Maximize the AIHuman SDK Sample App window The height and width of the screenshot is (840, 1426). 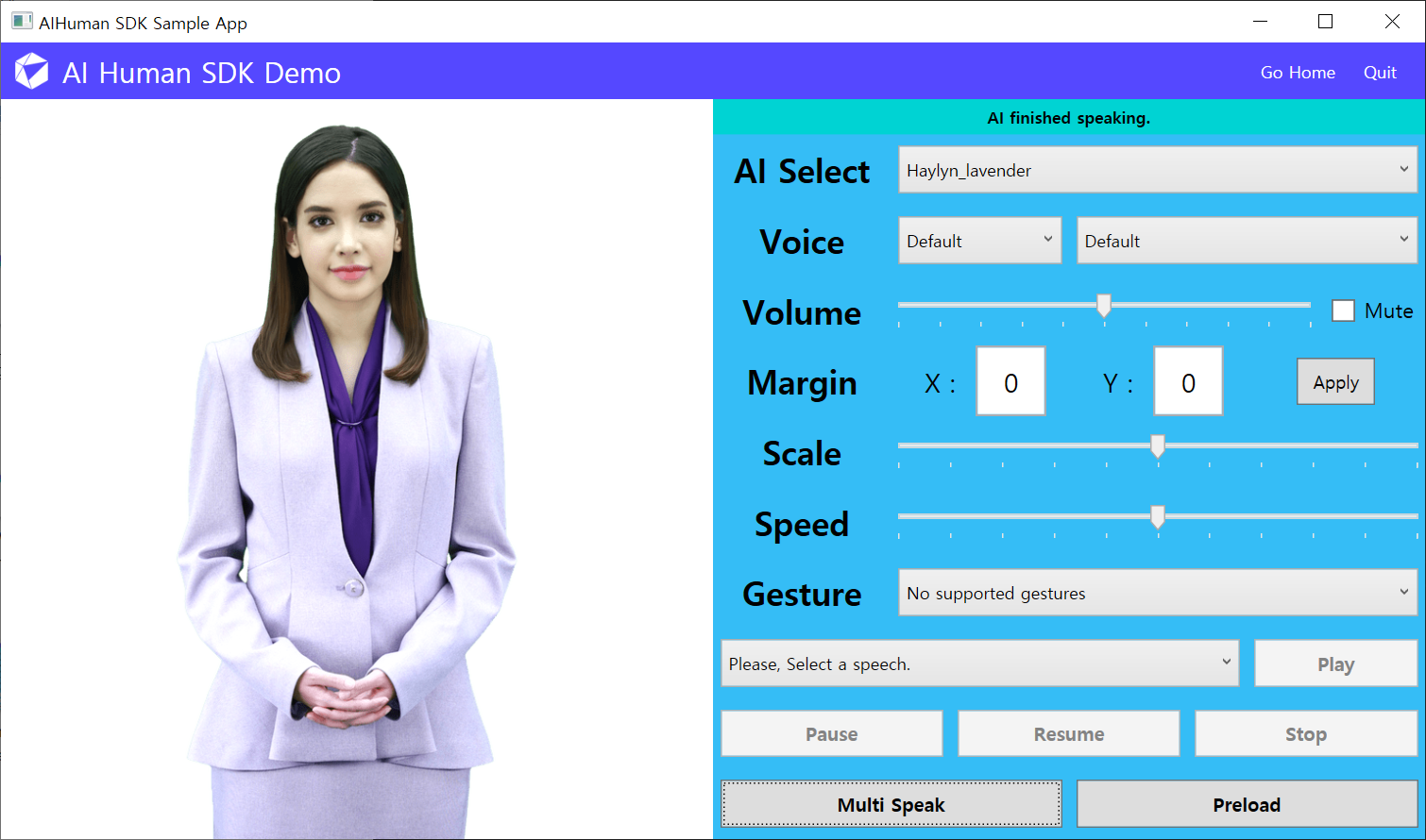1326,22
